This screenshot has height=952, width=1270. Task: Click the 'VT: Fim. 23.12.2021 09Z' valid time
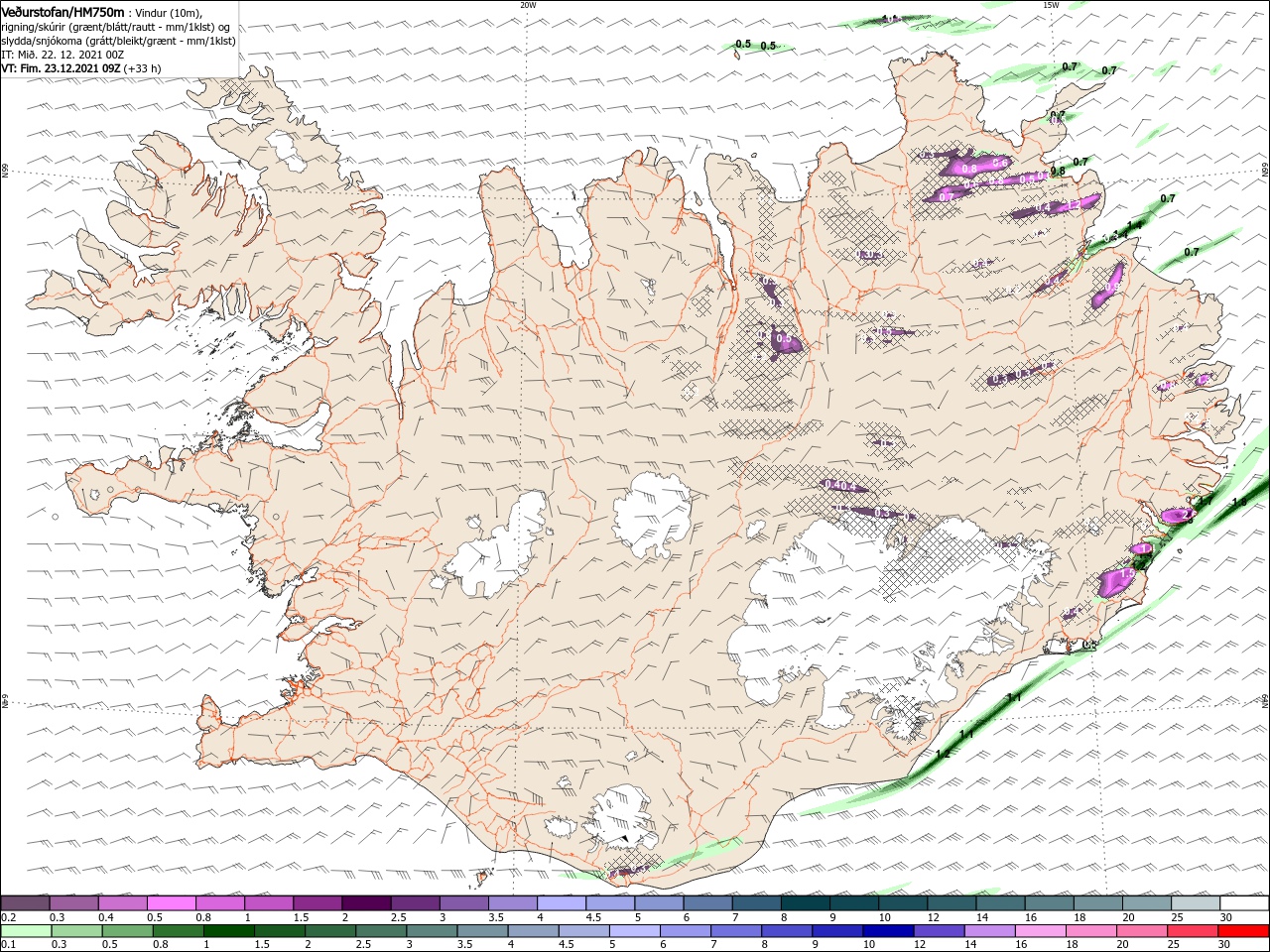click(62, 68)
